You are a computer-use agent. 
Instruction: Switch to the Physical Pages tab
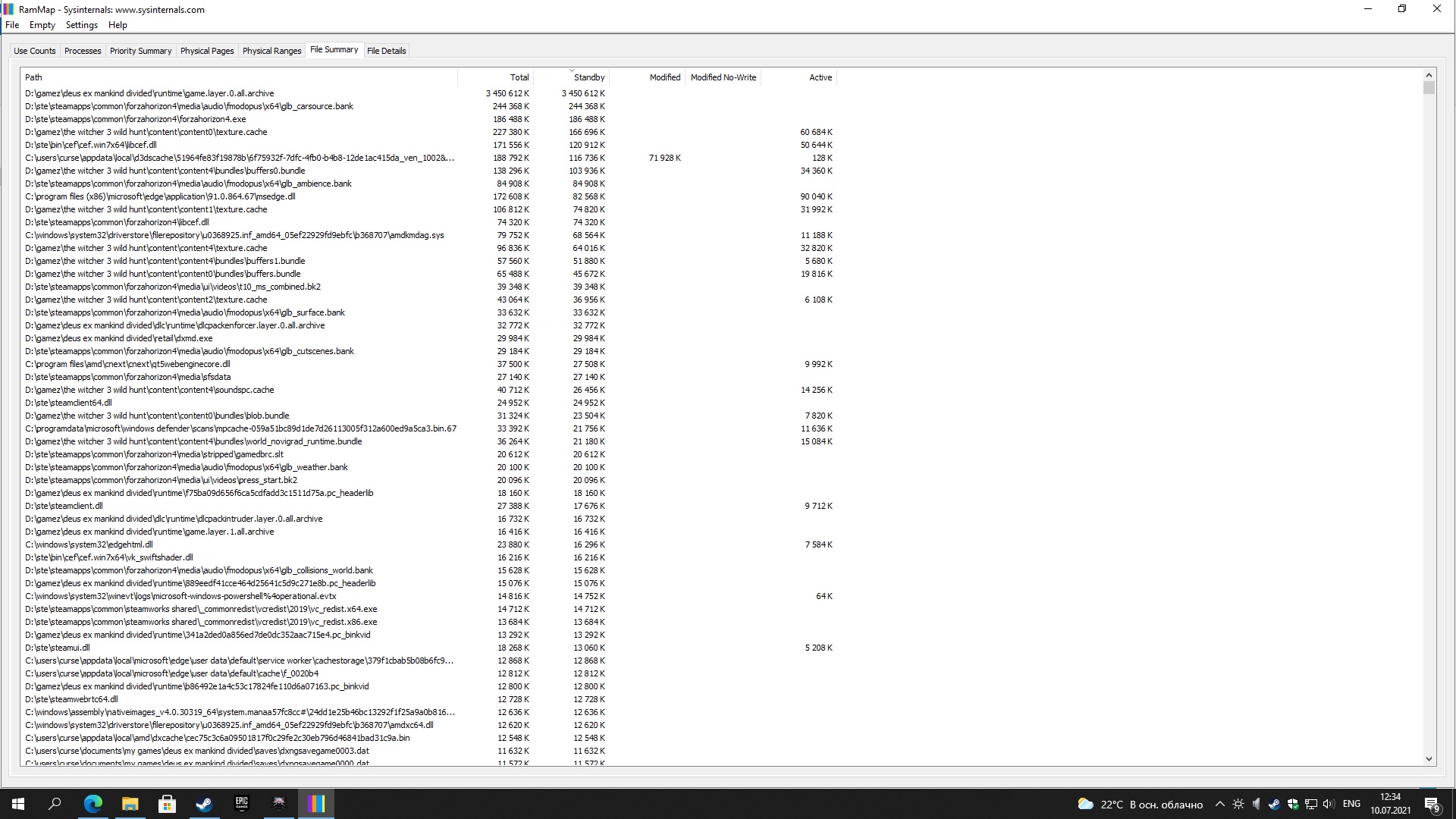[207, 51]
